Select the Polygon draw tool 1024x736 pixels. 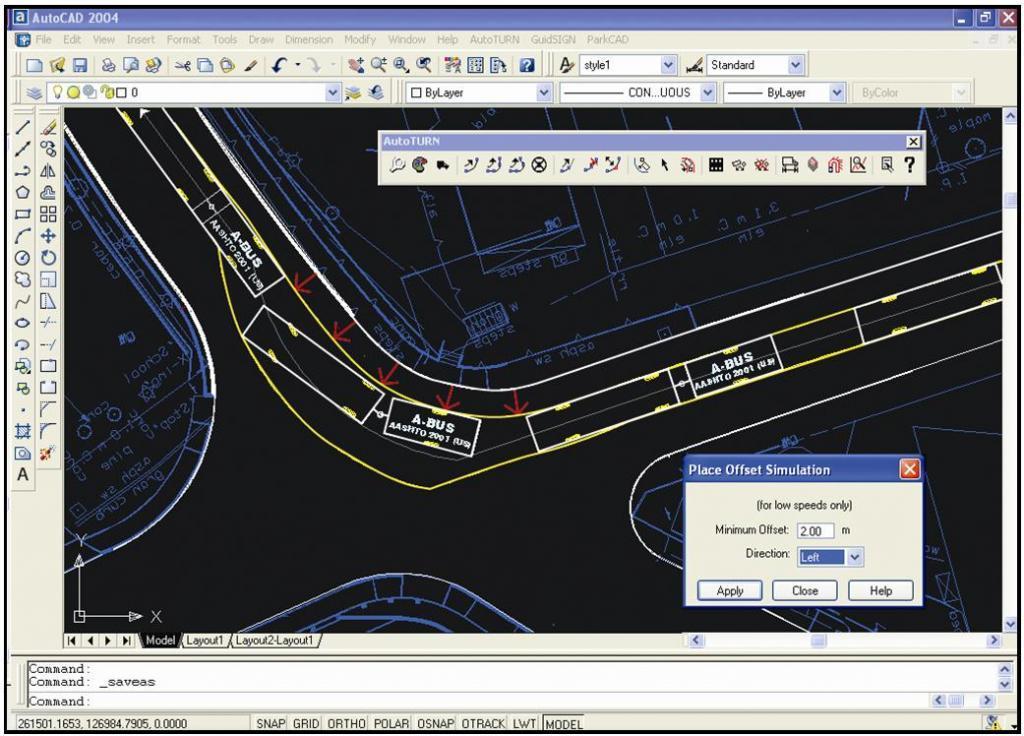(23, 193)
